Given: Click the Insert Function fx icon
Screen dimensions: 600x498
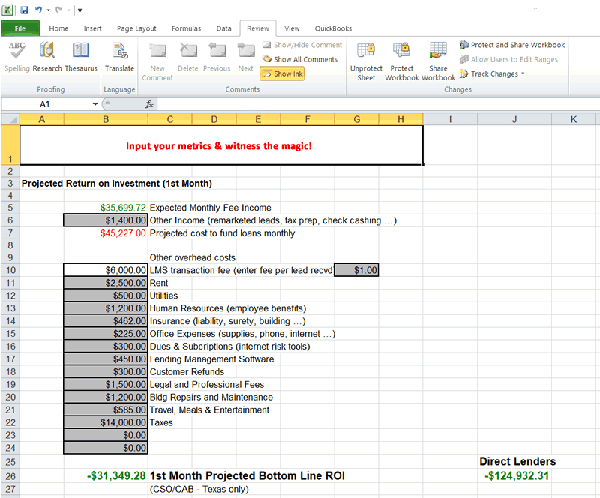Looking at the screenshot, I should pos(149,104).
